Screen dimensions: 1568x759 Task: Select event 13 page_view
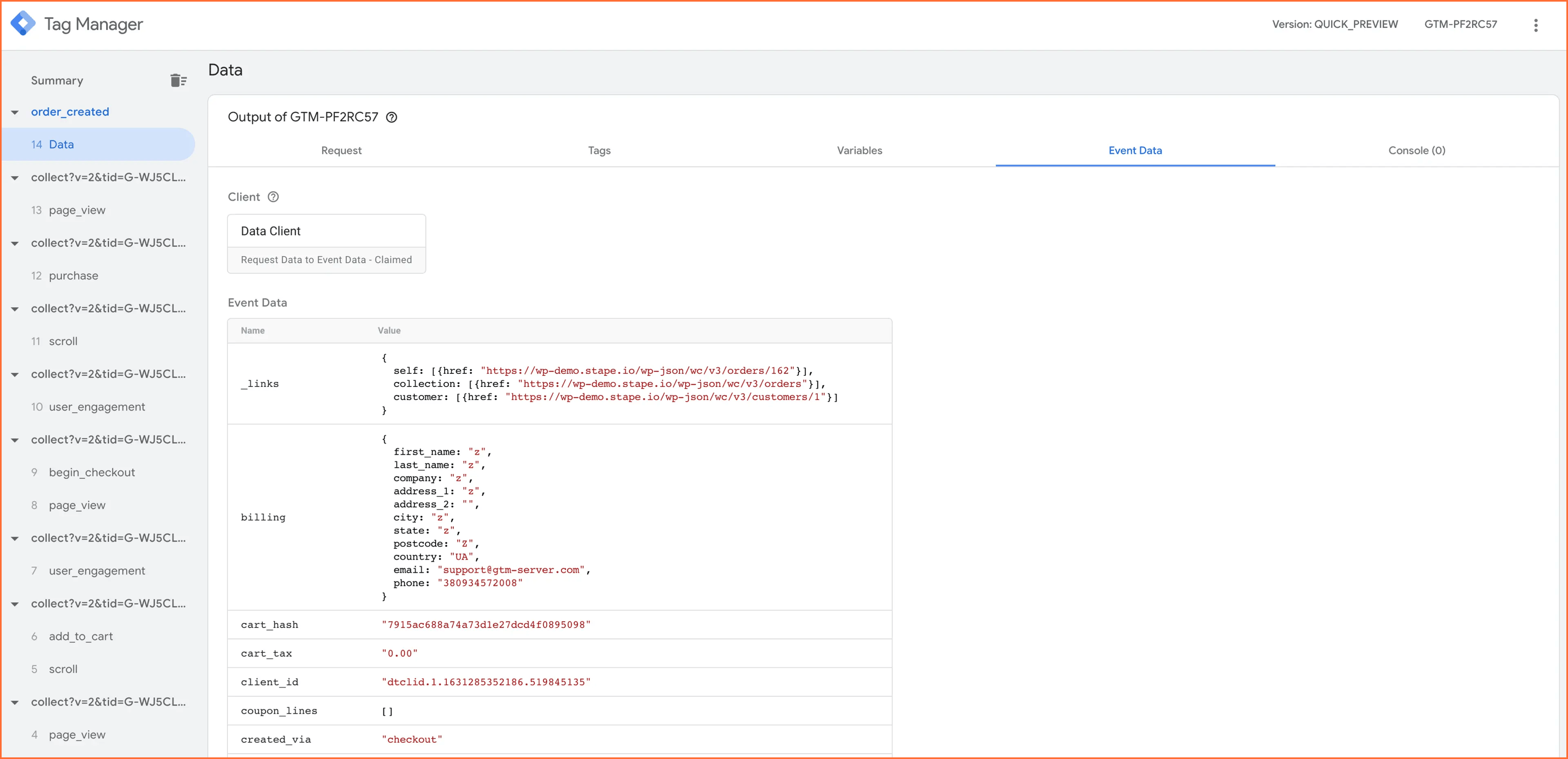(98, 210)
